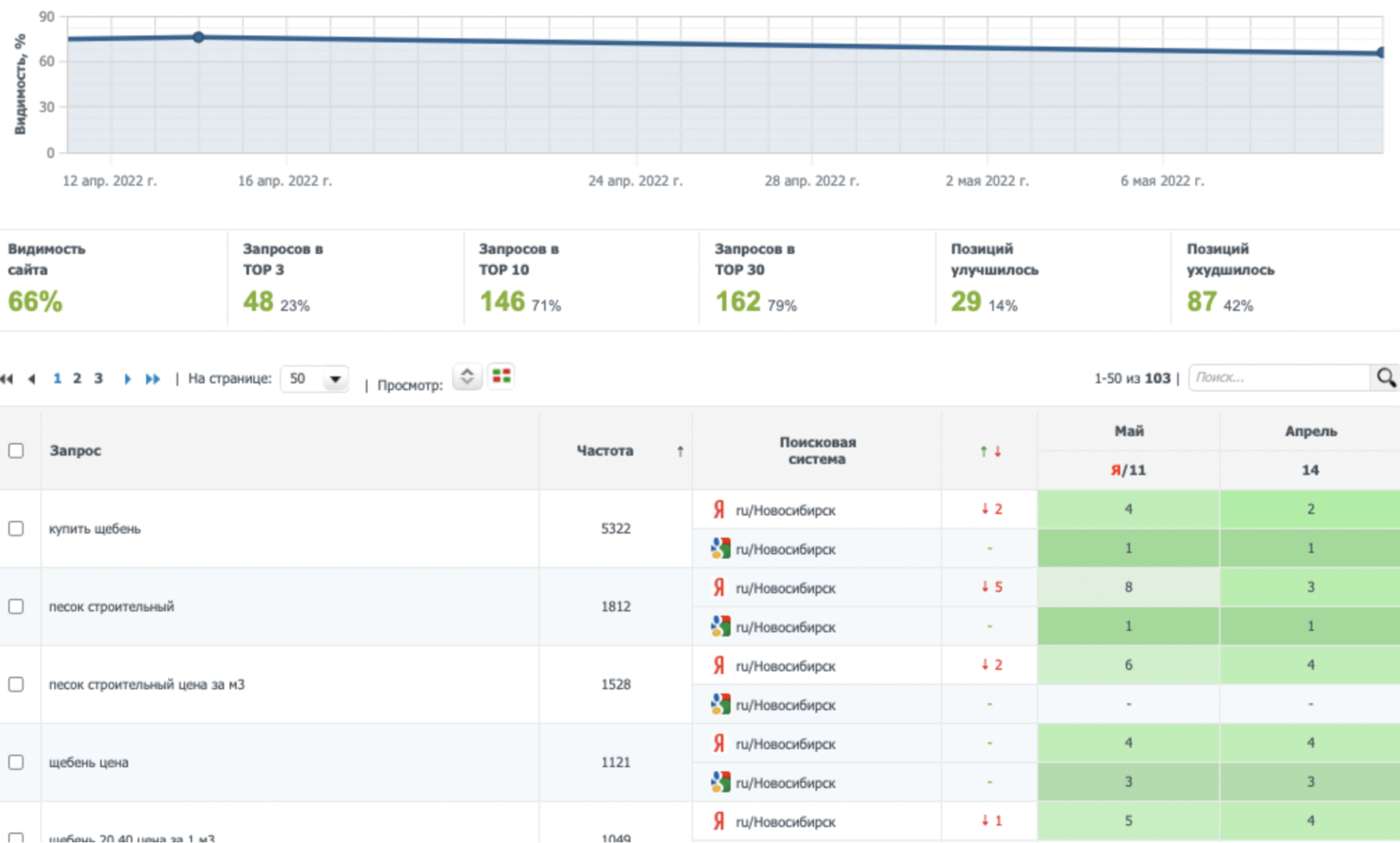
Task: Open the per-page 50 dropdown
Action: (x=315, y=379)
